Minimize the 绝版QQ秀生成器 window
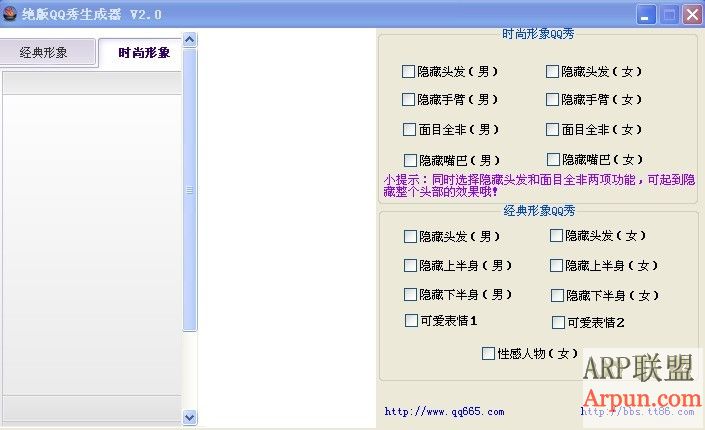The image size is (705, 430). tap(646, 15)
